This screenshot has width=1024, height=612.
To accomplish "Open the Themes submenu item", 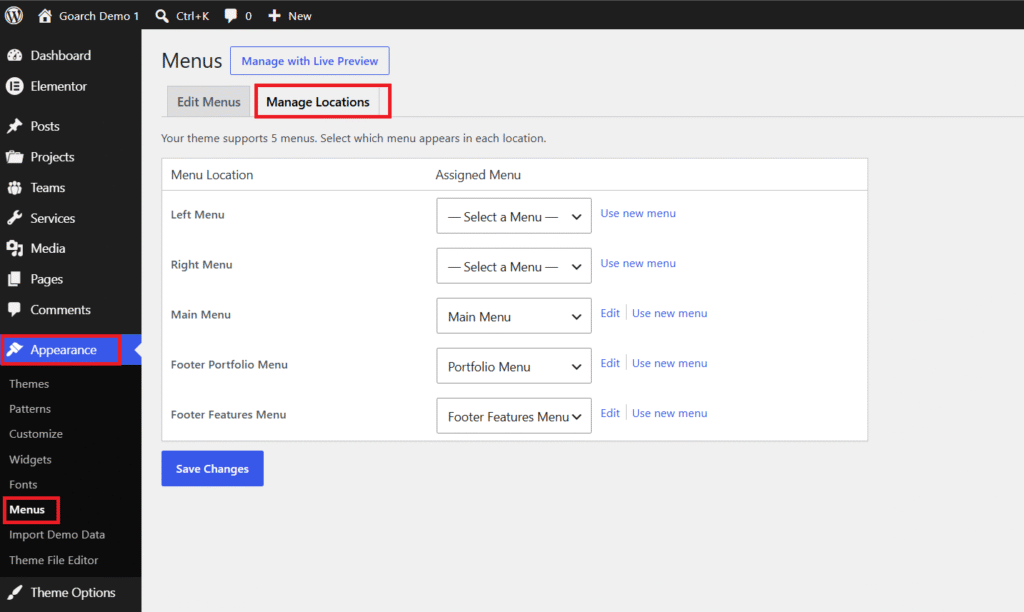I will coord(29,383).
